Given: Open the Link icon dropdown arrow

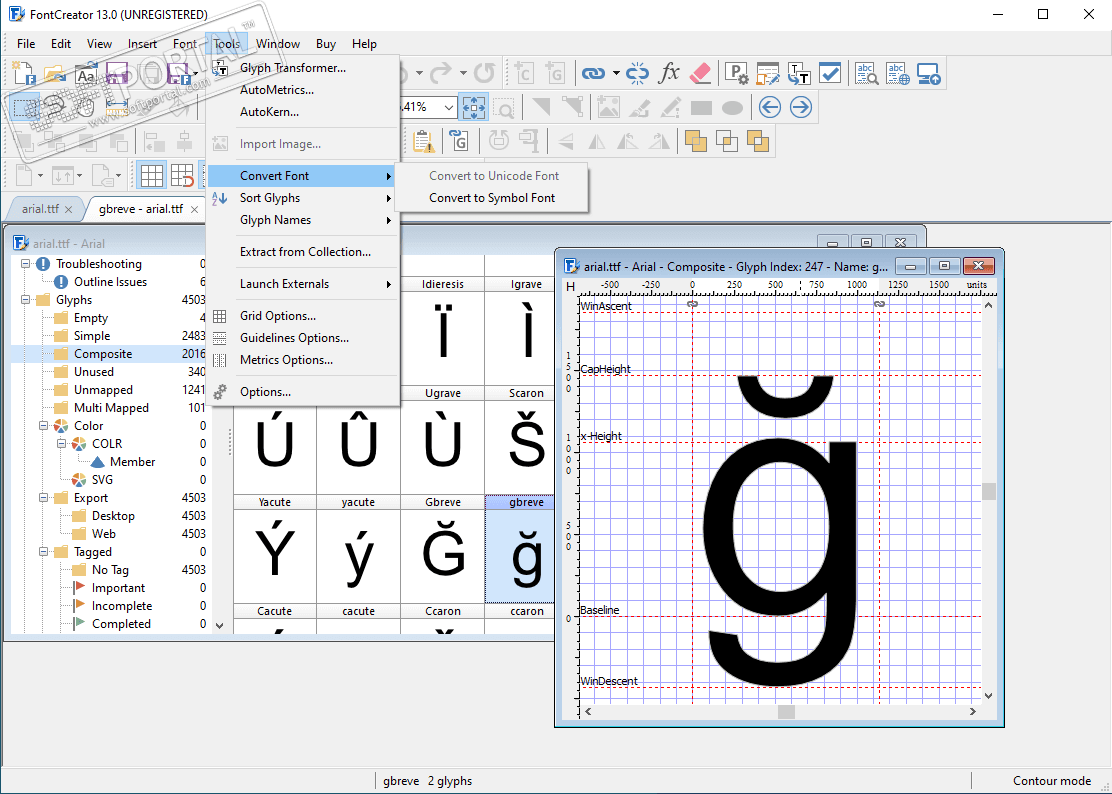Looking at the screenshot, I should coord(616,73).
